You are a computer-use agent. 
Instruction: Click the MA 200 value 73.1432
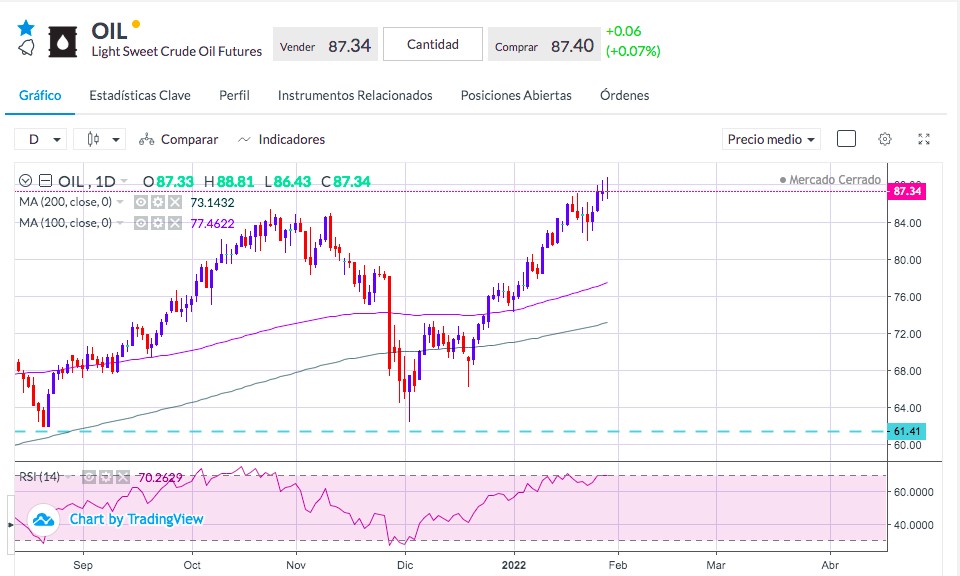(212, 203)
